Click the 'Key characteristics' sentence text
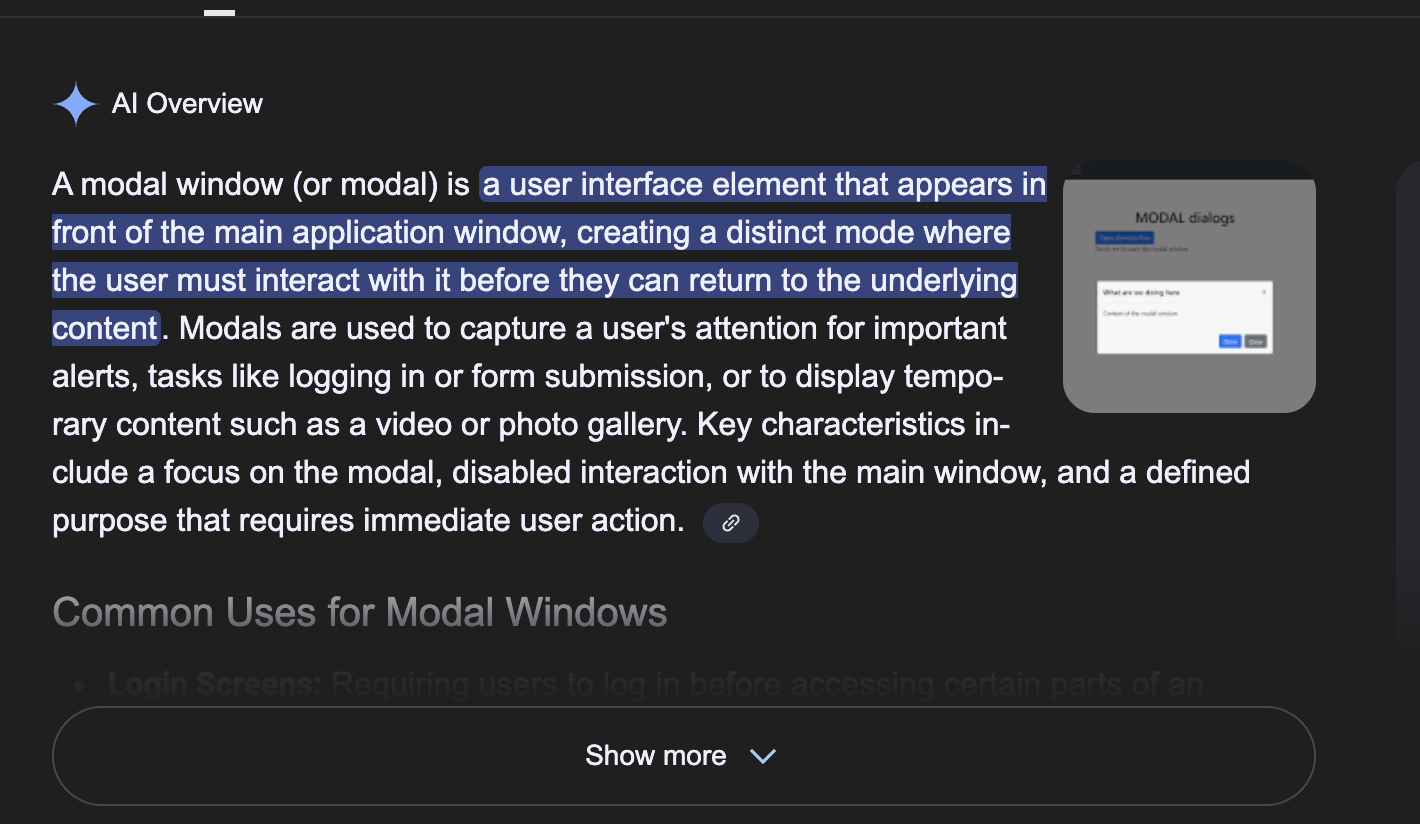The image size is (1420, 824). (651, 472)
